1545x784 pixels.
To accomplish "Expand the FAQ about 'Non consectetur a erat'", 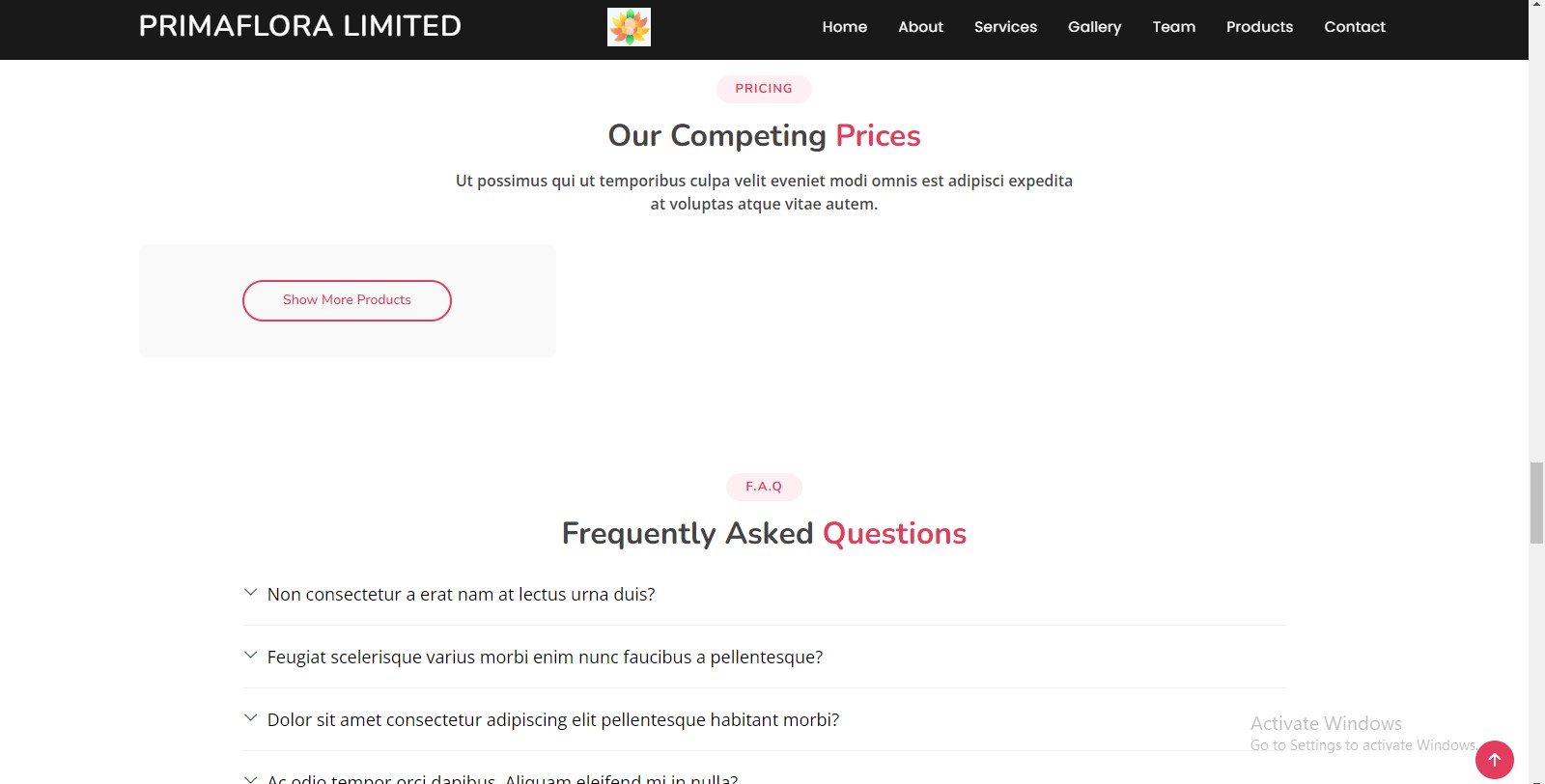I will (x=461, y=594).
